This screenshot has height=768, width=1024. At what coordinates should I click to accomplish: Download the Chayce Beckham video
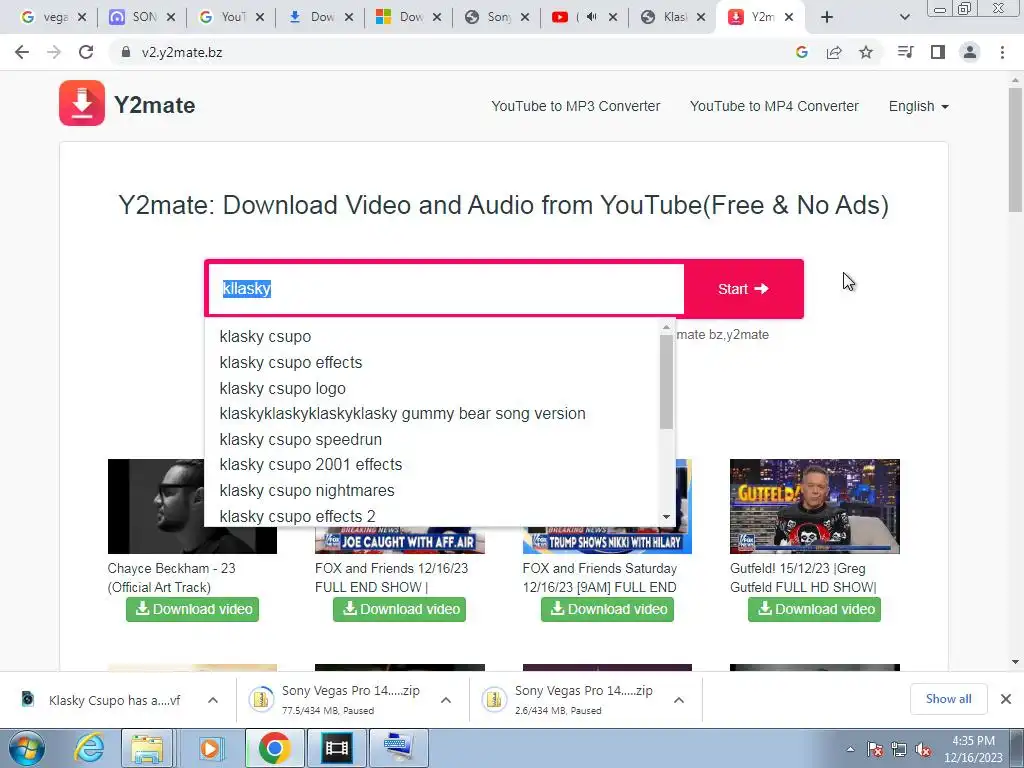(x=193, y=609)
